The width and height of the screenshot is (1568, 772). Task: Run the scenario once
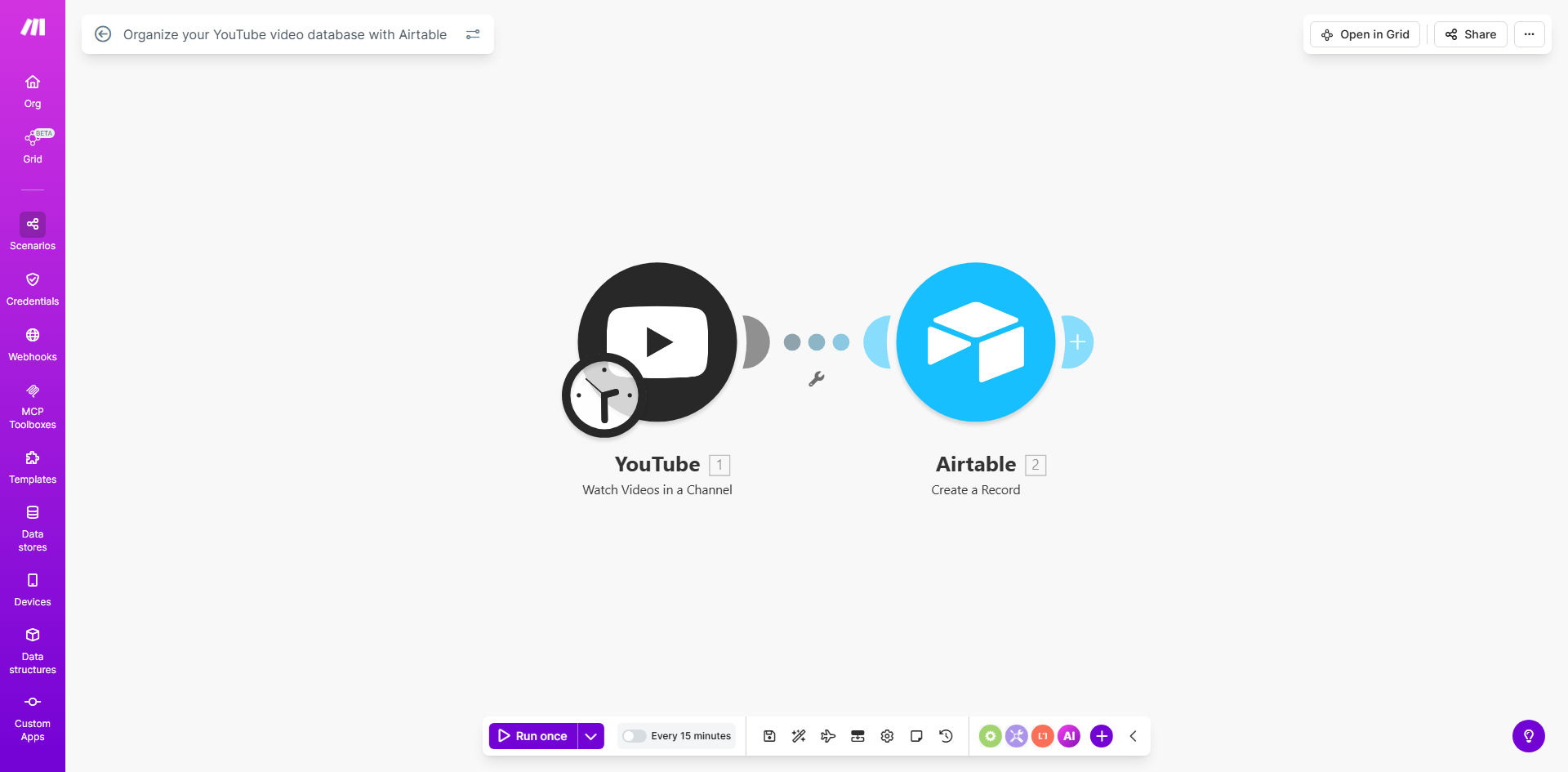coord(533,736)
